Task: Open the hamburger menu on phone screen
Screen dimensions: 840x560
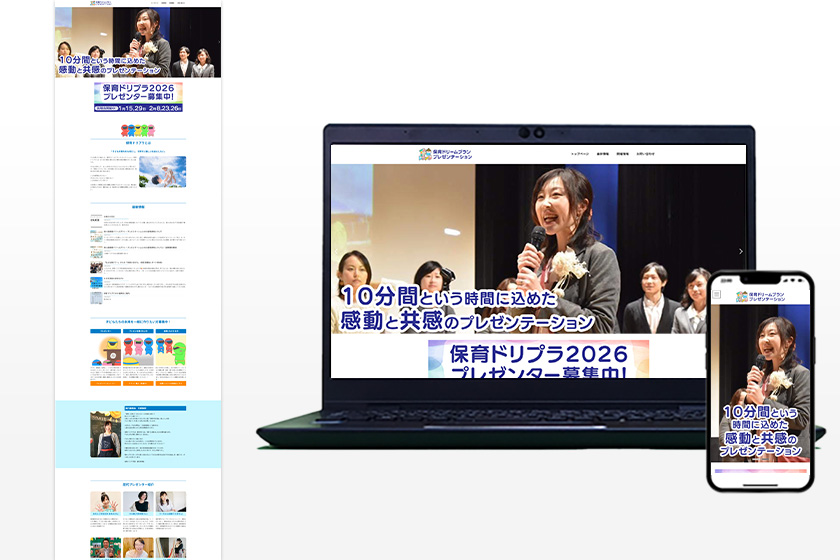Action: point(717,296)
